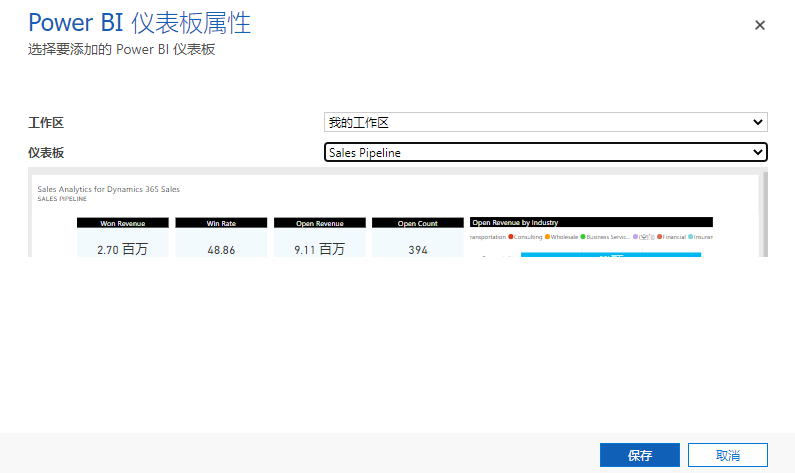Click the Open Revenue by Industry chart header
Viewport: 795px width, 473px height.
tap(591, 222)
